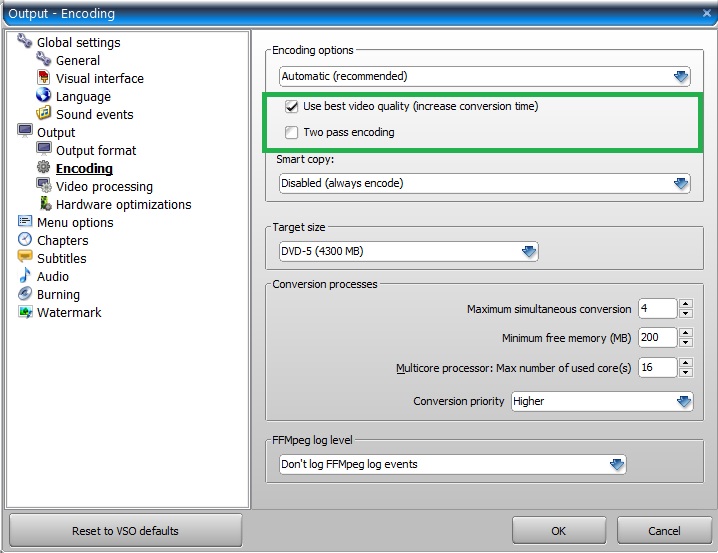Click the Chapters clock icon

25,239
